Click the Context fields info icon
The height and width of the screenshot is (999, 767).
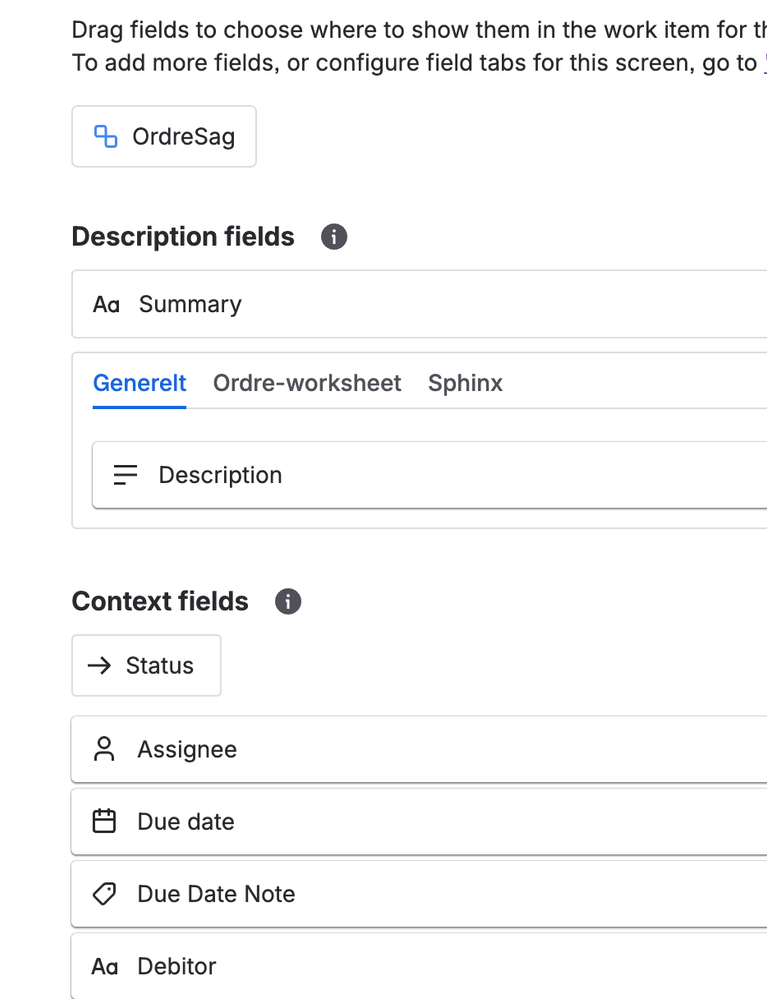(288, 601)
